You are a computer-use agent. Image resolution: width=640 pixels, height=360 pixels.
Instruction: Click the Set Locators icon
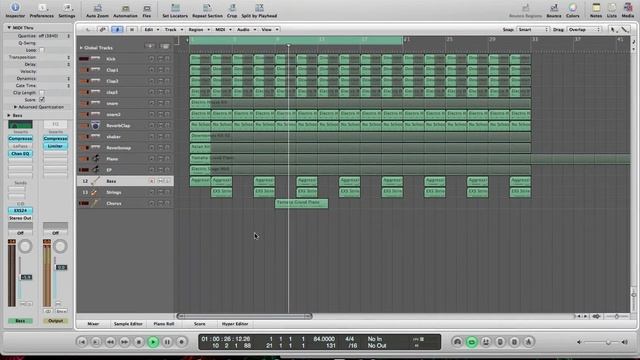(x=175, y=7)
